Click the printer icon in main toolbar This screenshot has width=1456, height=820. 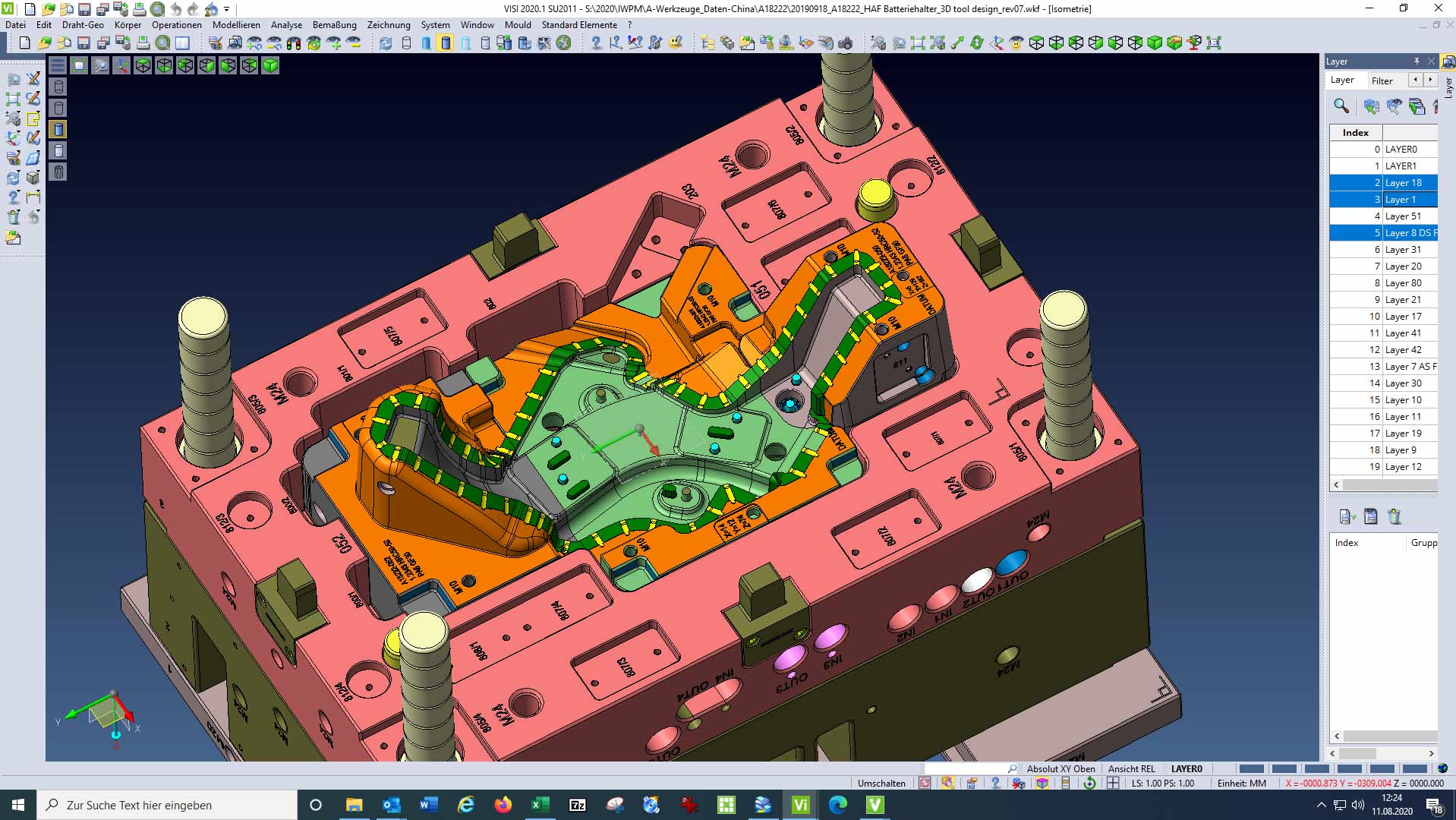coord(143,43)
